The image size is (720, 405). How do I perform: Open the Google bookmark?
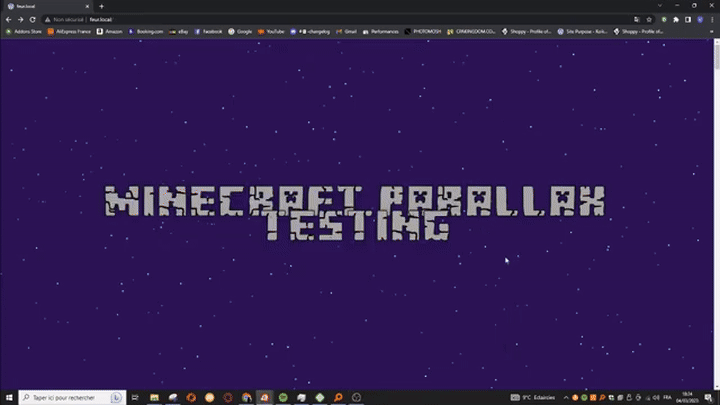coord(240,32)
